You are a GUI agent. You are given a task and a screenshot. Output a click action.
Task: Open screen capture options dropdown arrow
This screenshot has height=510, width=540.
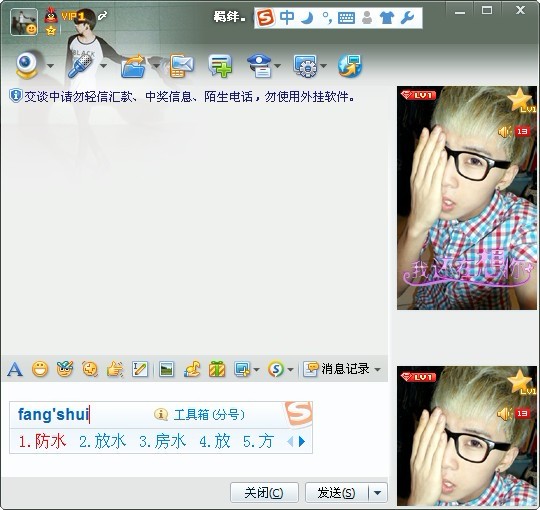(x=256, y=370)
